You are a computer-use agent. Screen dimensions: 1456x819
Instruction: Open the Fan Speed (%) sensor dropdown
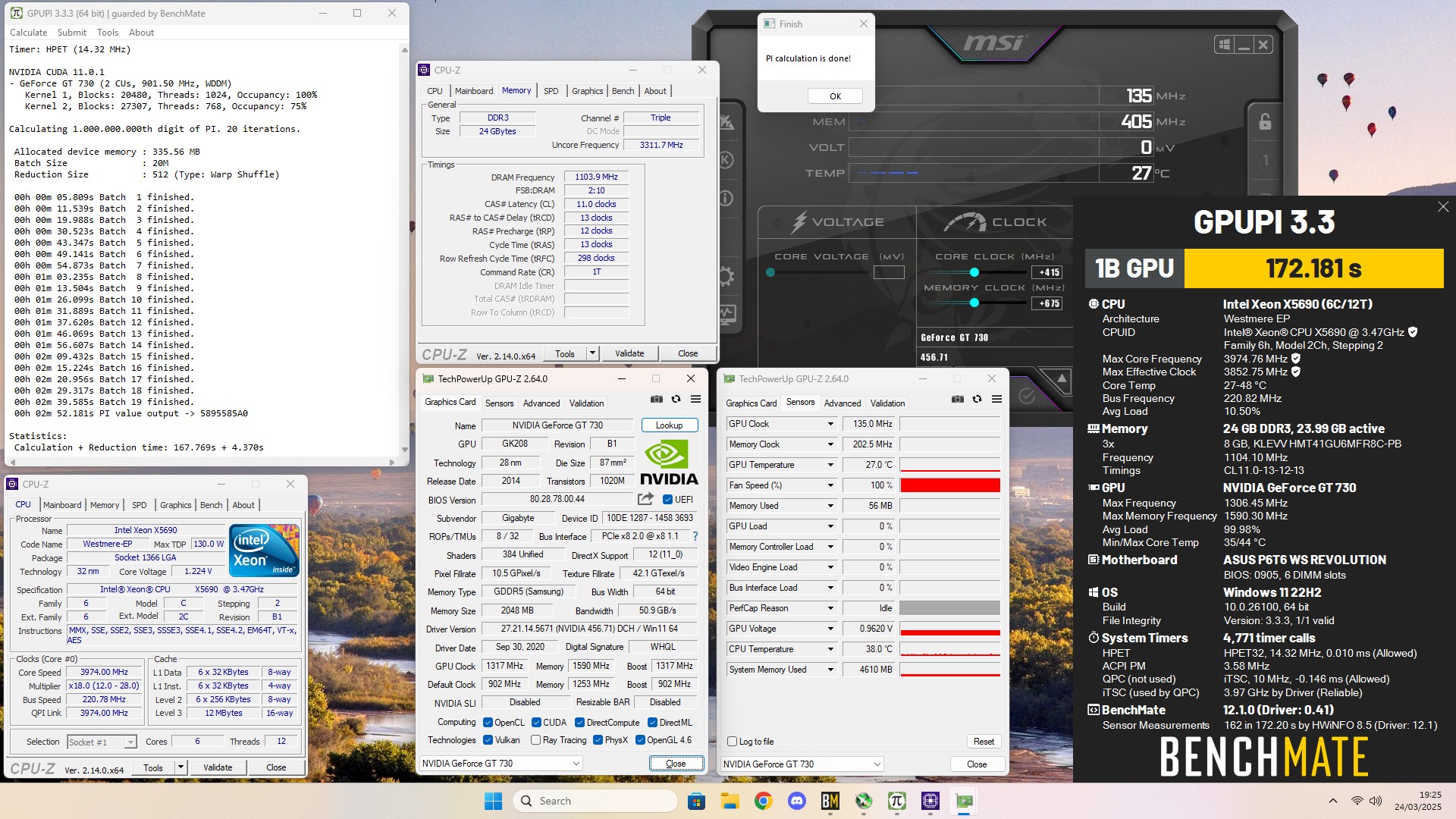coord(830,485)
